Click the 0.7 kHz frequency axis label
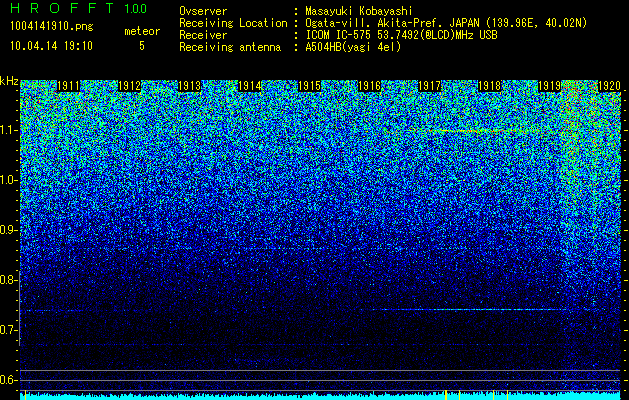The image size is (629, 400). 8,330
